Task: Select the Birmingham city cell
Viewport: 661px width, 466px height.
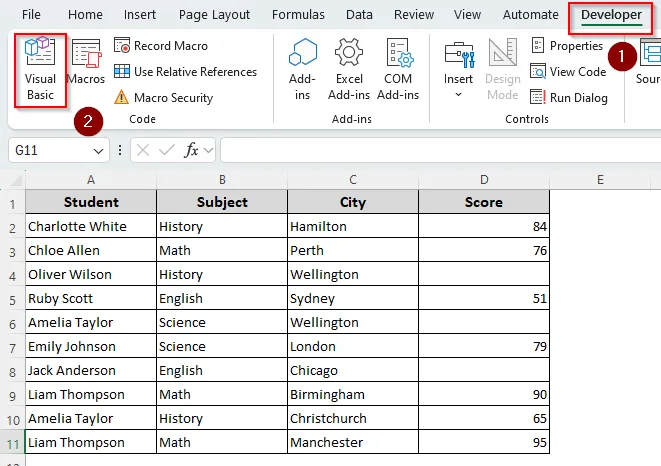Action: point(353,394)
